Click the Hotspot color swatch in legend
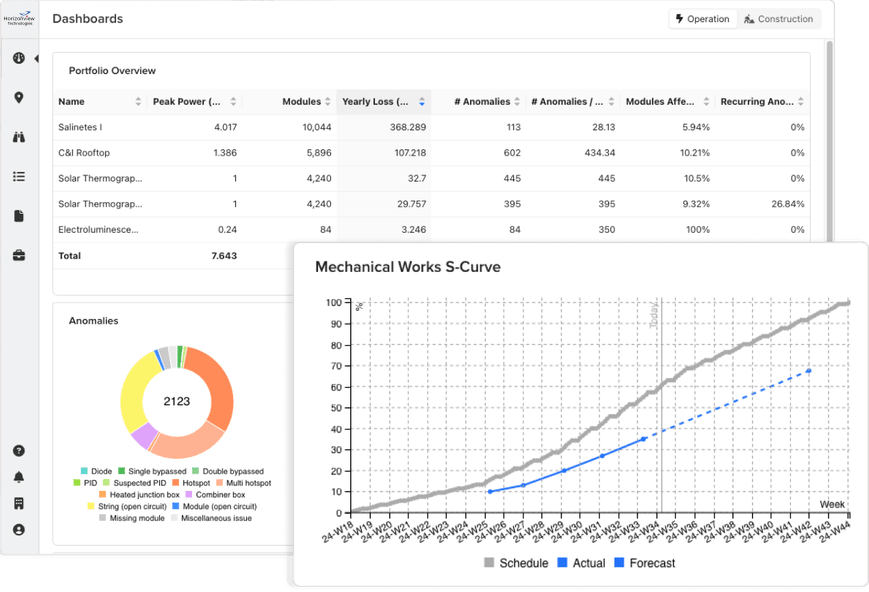The height and width of the screenshot is (592, 869). click(176, 483)
